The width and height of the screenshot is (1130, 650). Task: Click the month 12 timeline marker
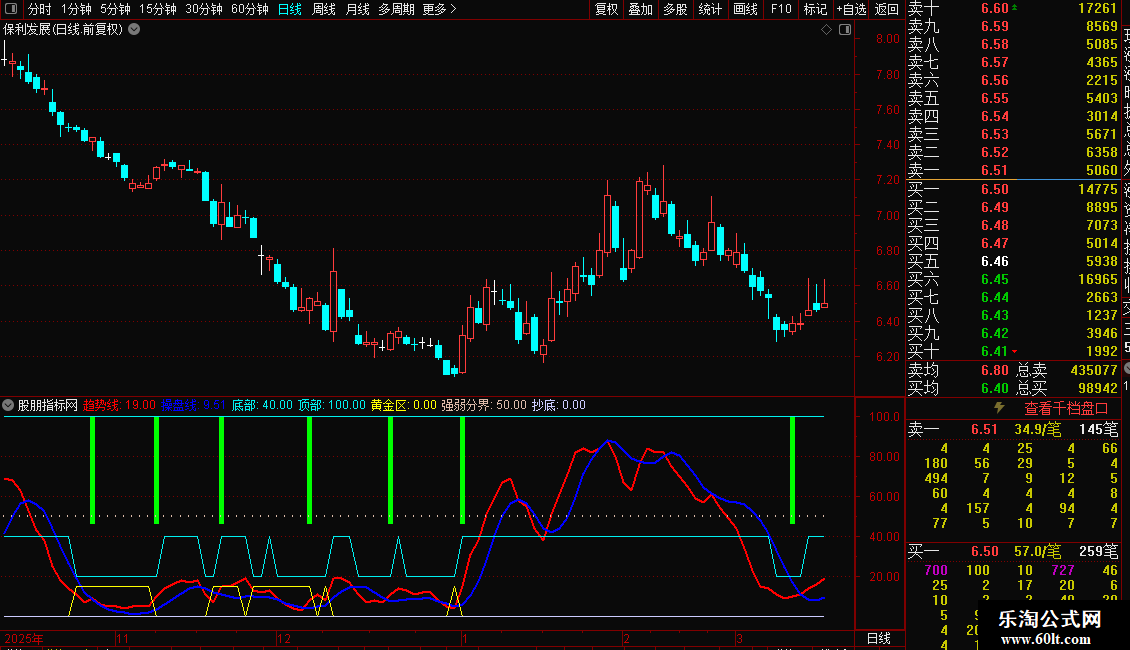(284, 638)
